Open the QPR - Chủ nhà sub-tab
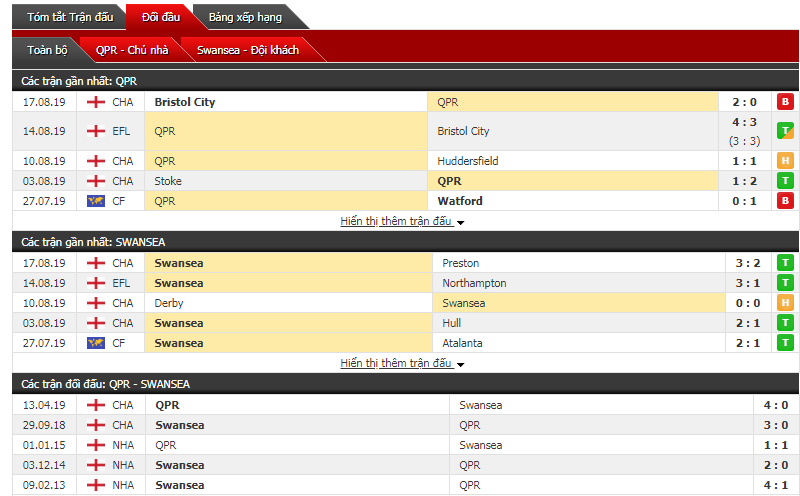 tap(132, 50)
